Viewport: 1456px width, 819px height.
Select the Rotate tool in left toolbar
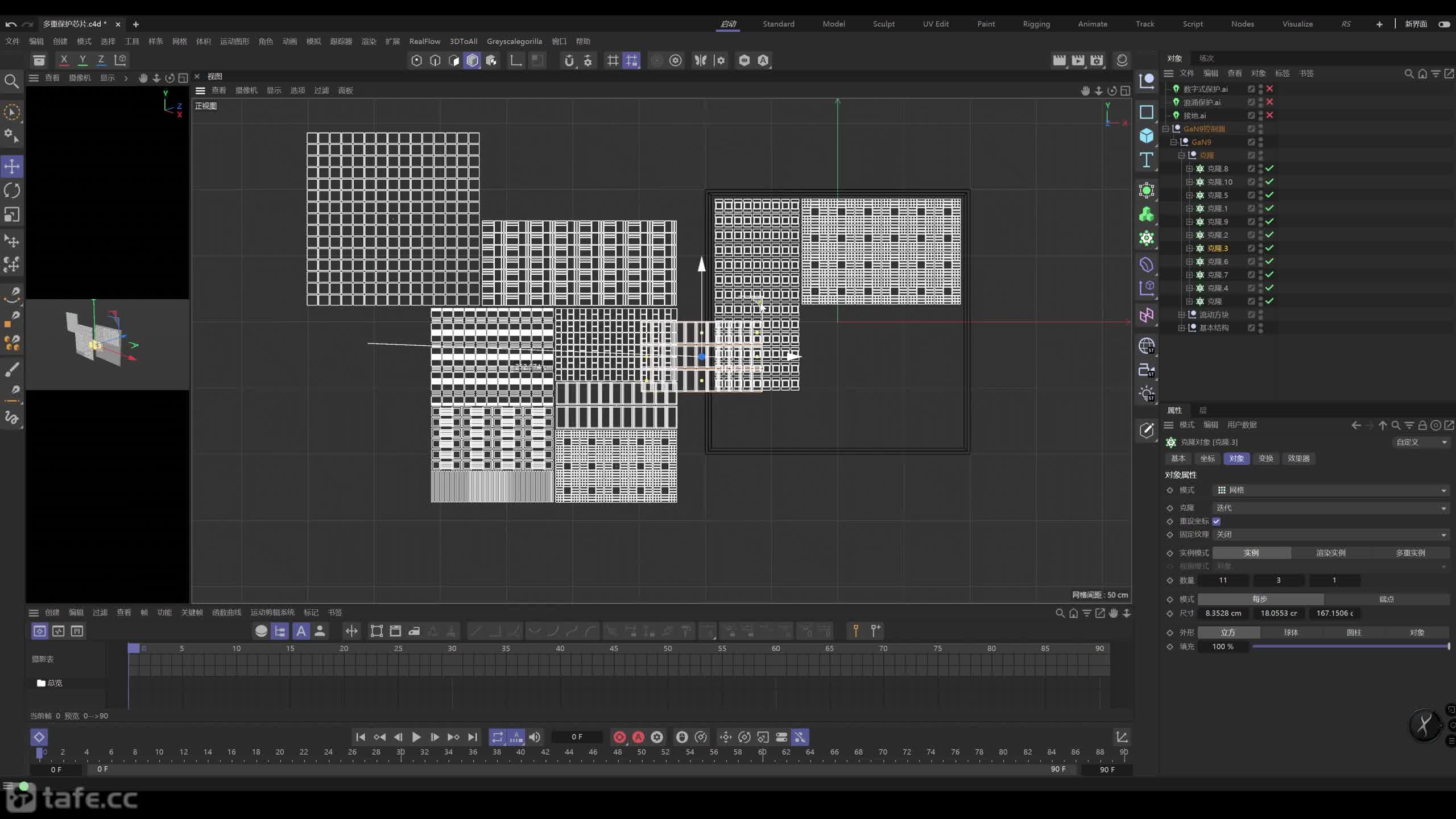(x=12, y=191)
